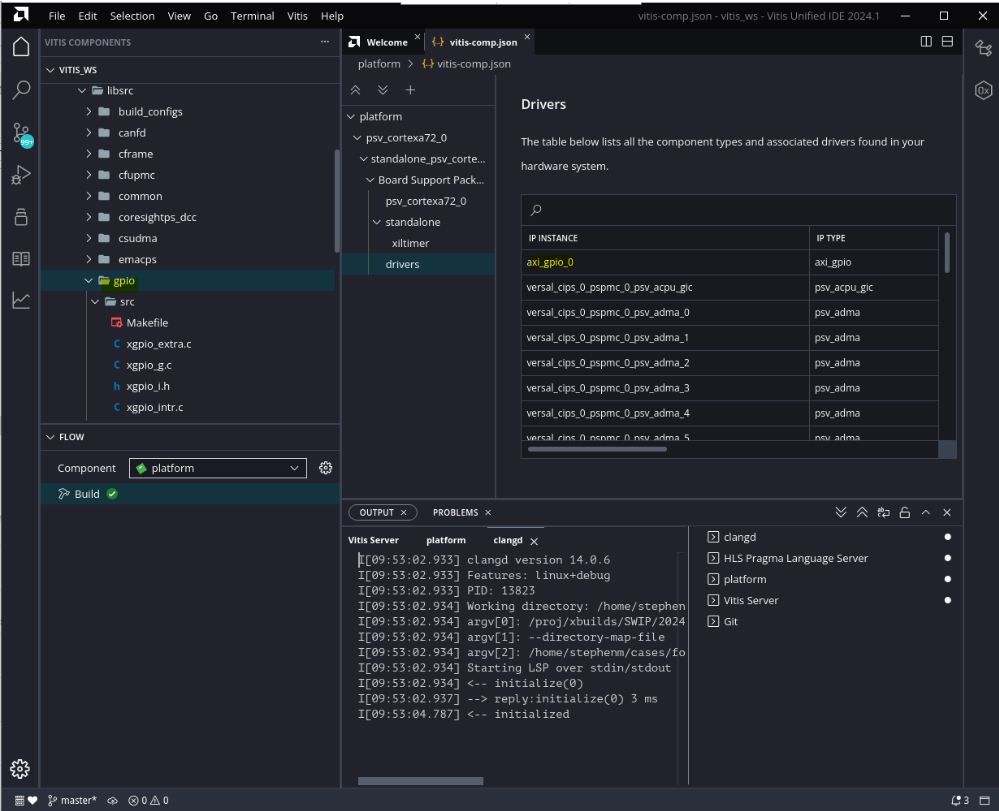This screenshot has height=811, width=999.
Task: Open the Analysis chart icon in sidebar
Action: click(20, 300)
